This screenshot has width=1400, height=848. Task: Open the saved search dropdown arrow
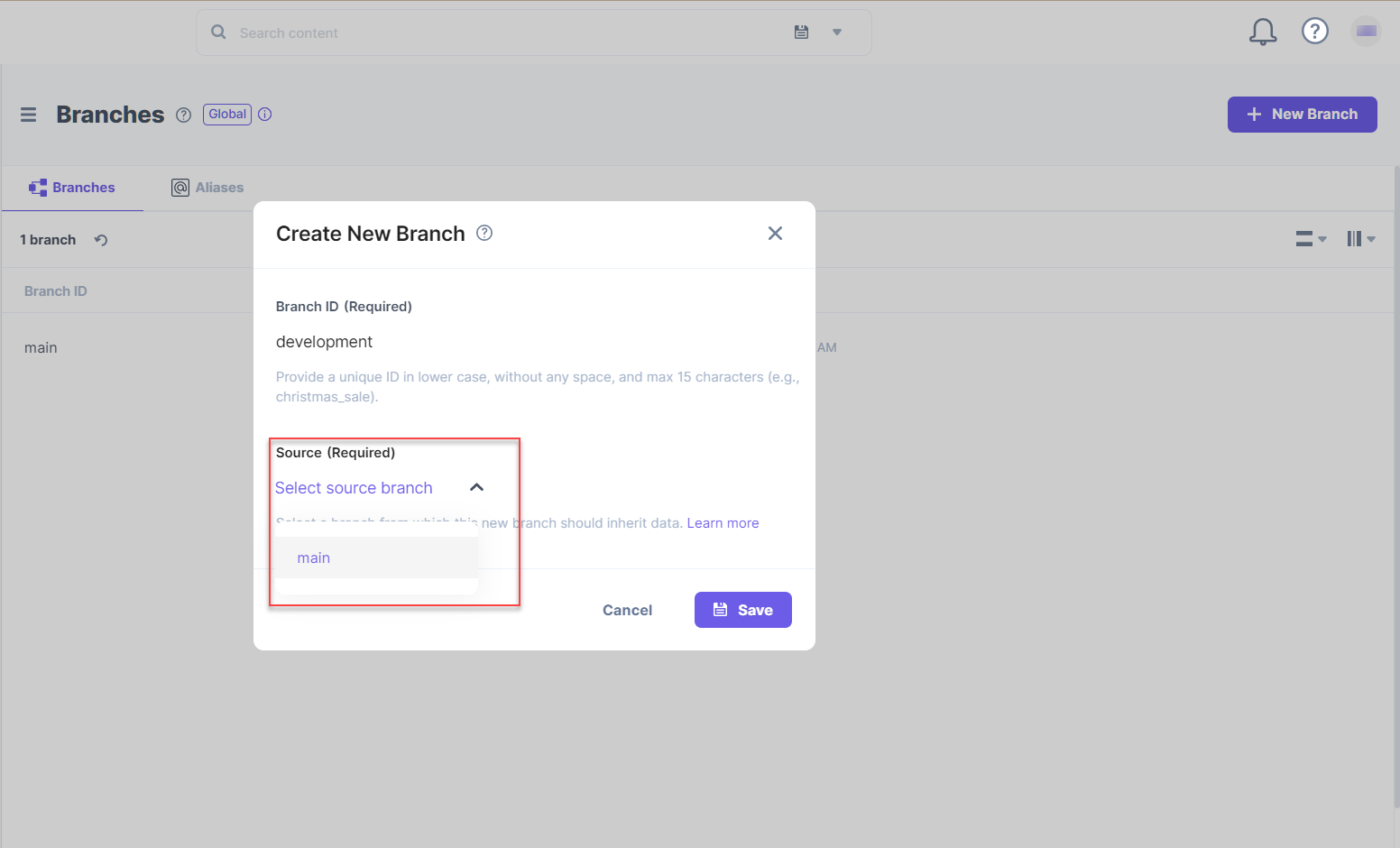pyautogui.click(x=837, y=32)
